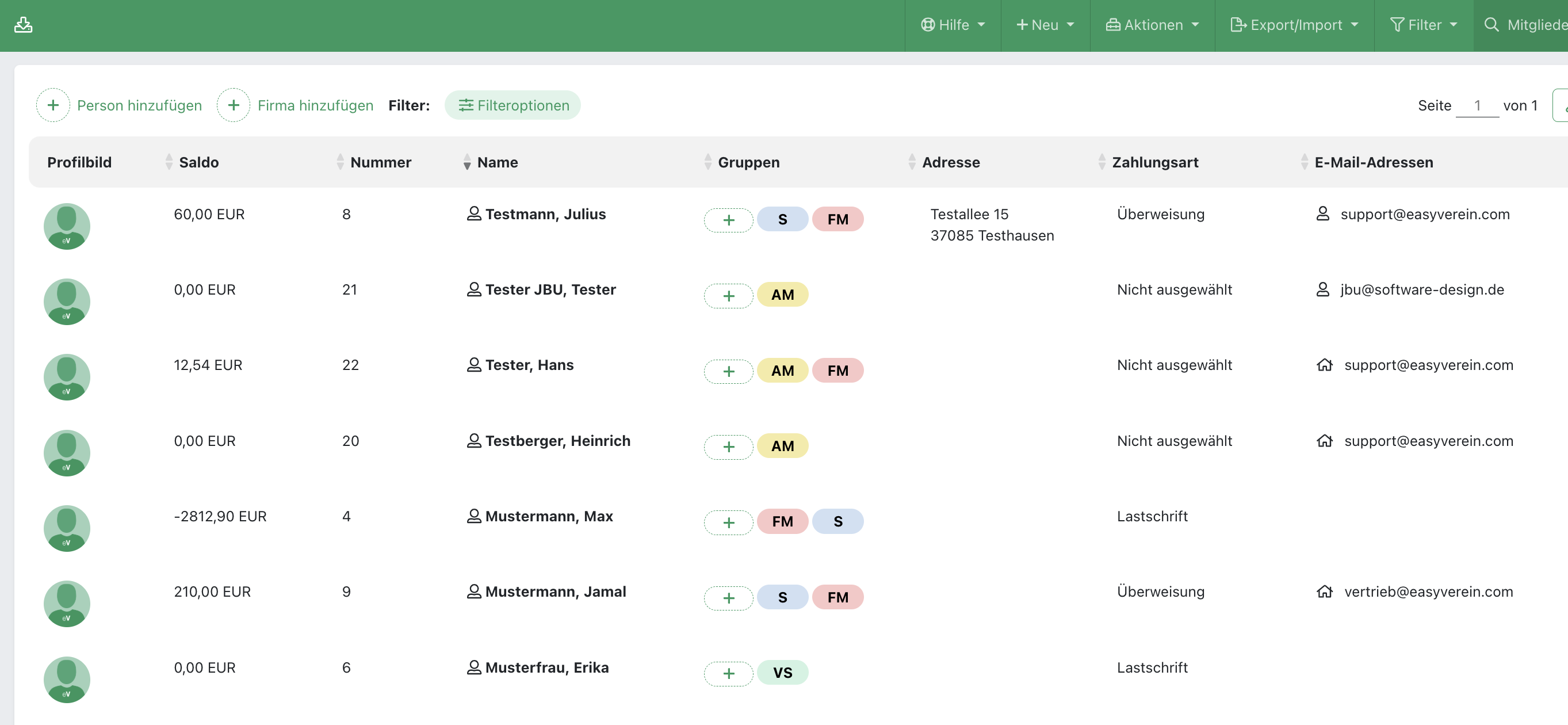
Task: Click address Testallee 15
Action: [x=969, y=214]
